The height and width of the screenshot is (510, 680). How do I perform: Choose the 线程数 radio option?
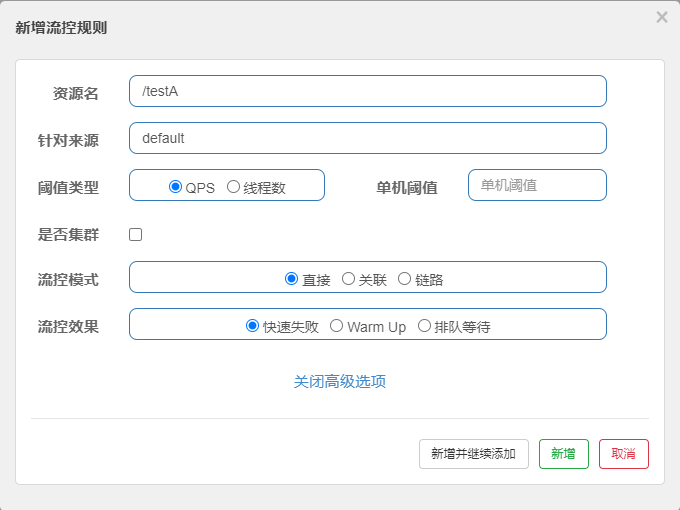(233, 186)
